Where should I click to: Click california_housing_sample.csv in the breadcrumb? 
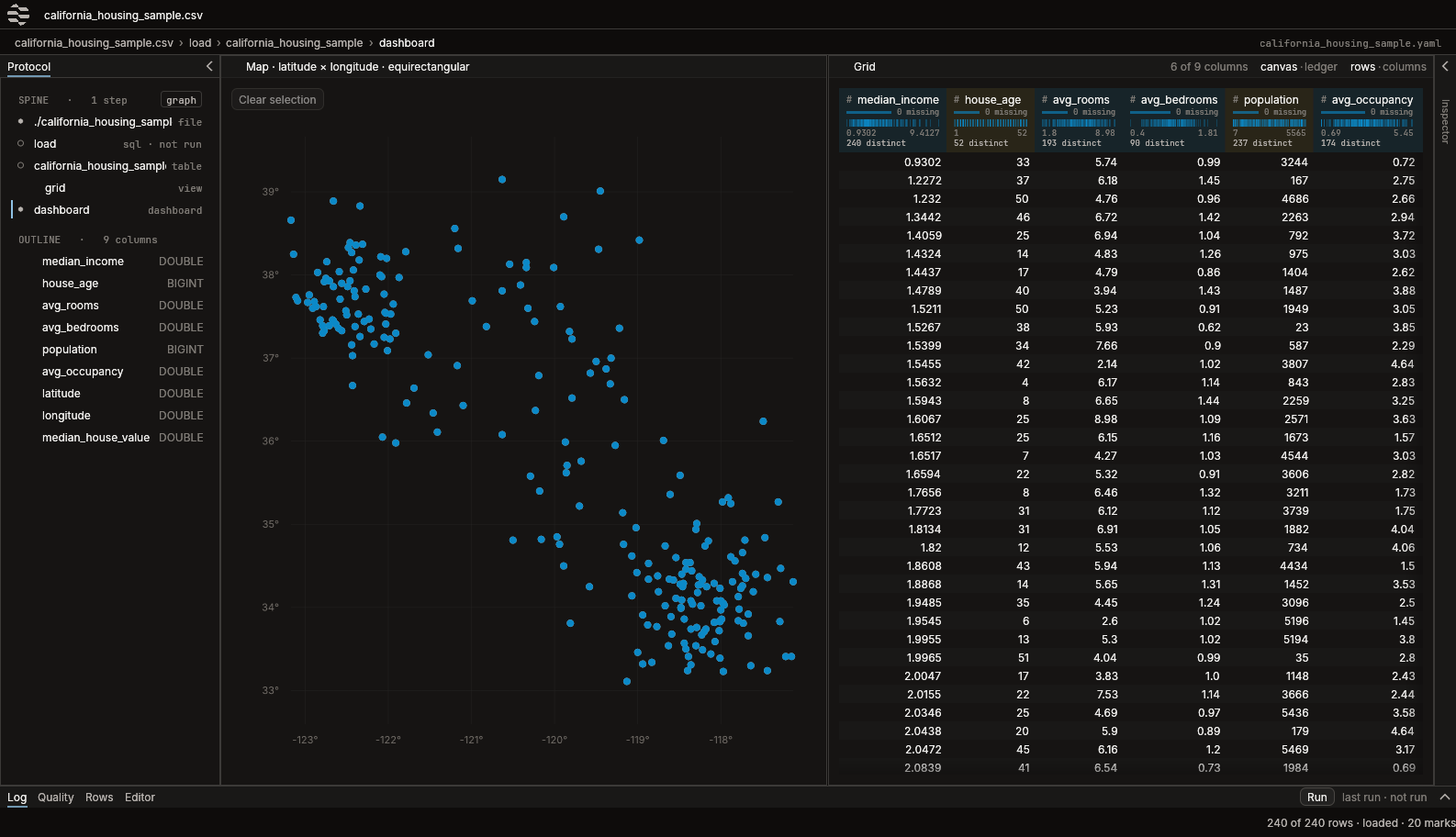(94, 43)
